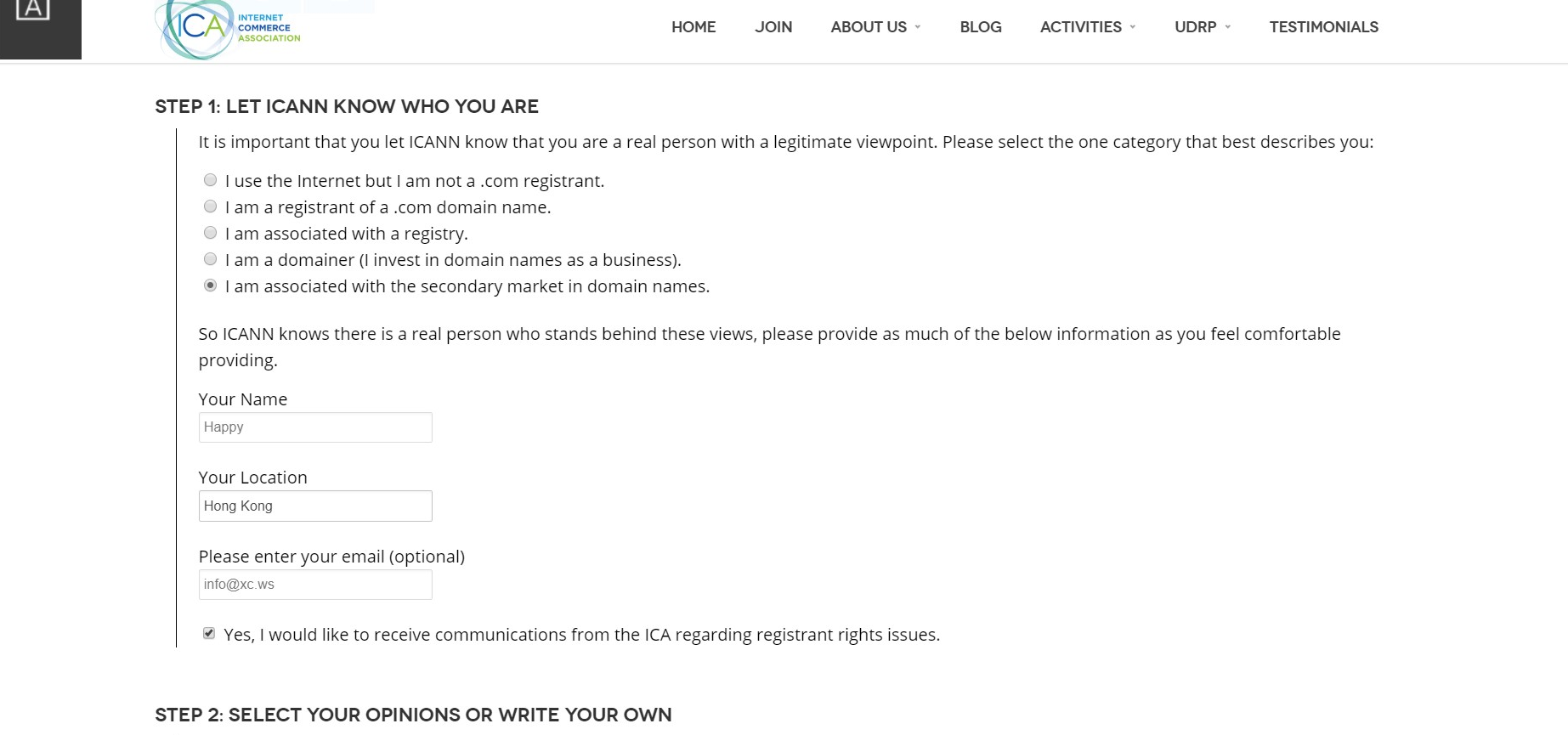The image size is (1568, 735).
Task: Open the Testimonials page
Action: (1323, 27)
